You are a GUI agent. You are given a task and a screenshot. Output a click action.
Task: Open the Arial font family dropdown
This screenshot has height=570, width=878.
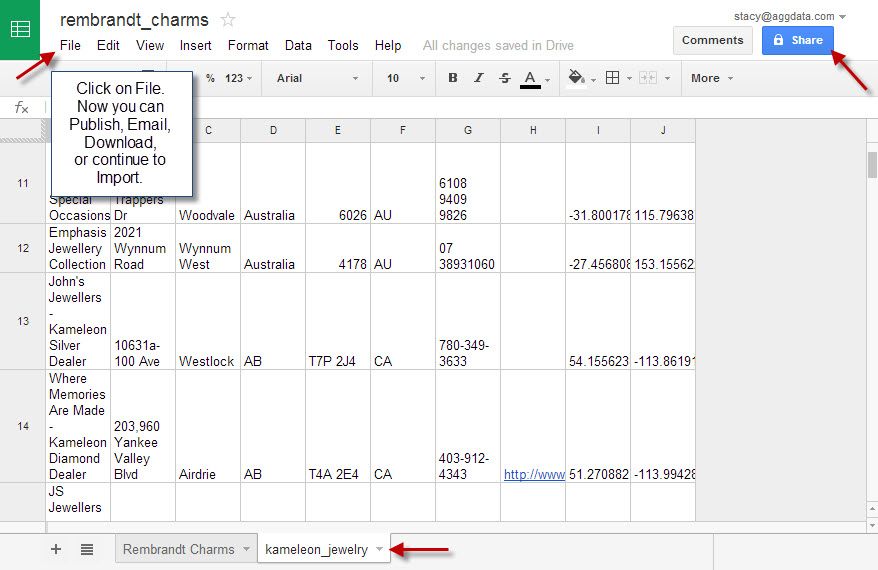(x=317, y=78)
